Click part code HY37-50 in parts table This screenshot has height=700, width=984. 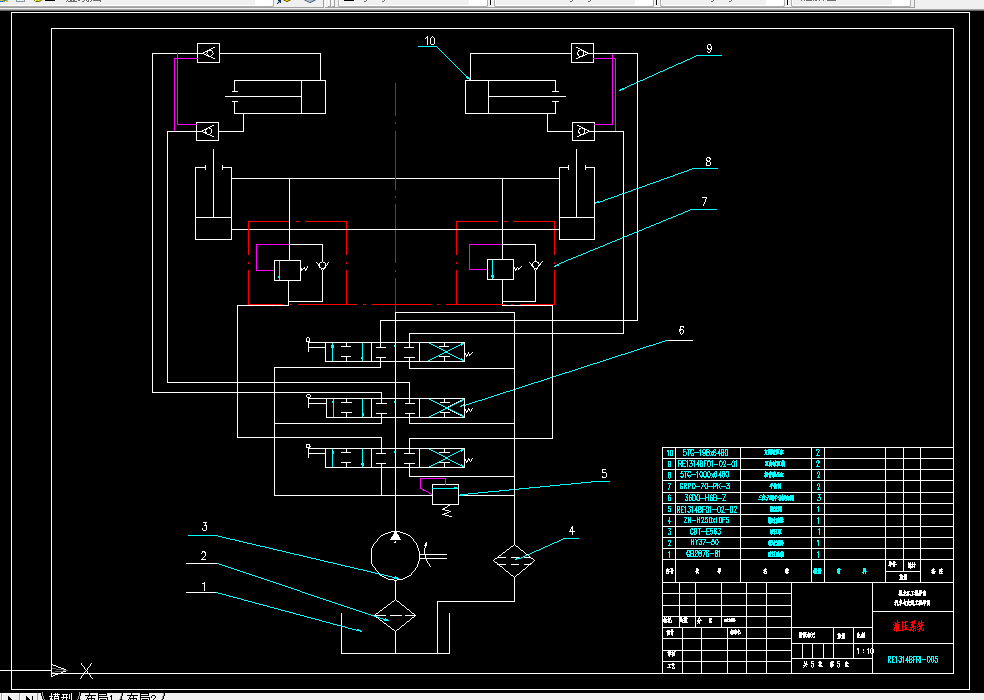tap(705, 543)
